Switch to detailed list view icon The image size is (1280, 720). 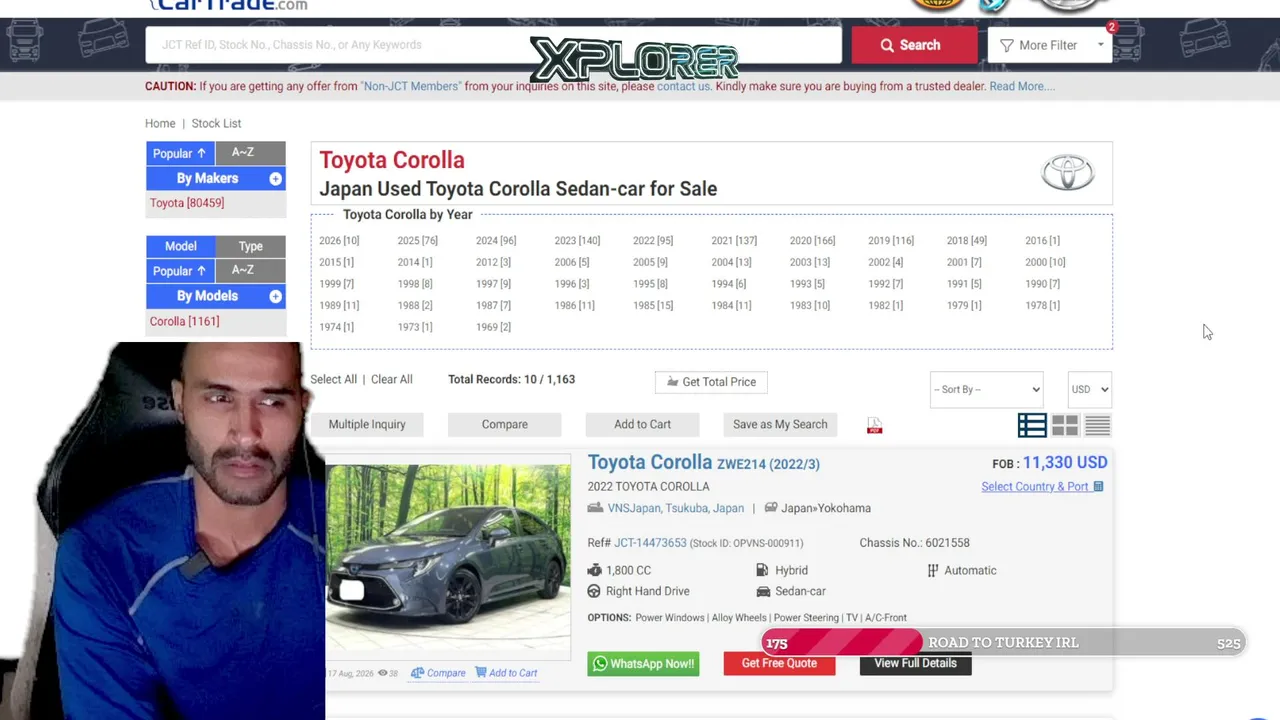1032,425
